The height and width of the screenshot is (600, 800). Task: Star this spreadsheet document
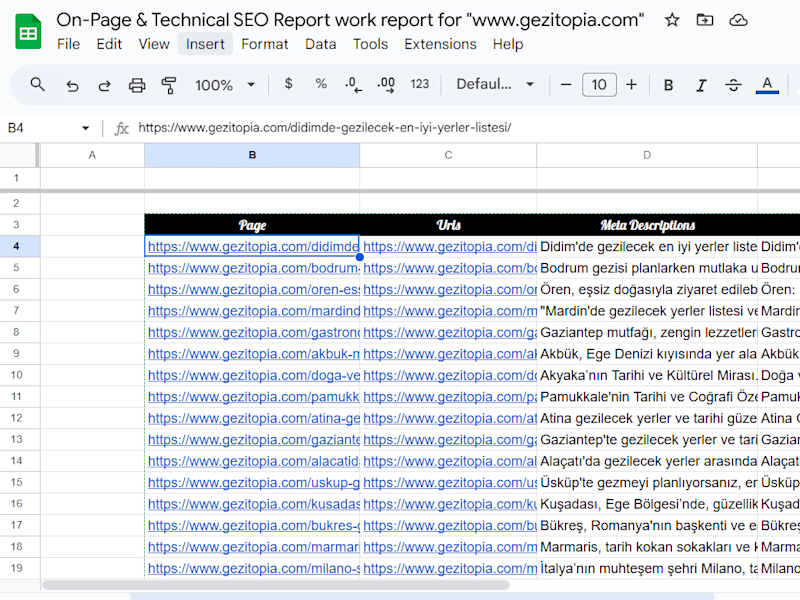(672, 20)
